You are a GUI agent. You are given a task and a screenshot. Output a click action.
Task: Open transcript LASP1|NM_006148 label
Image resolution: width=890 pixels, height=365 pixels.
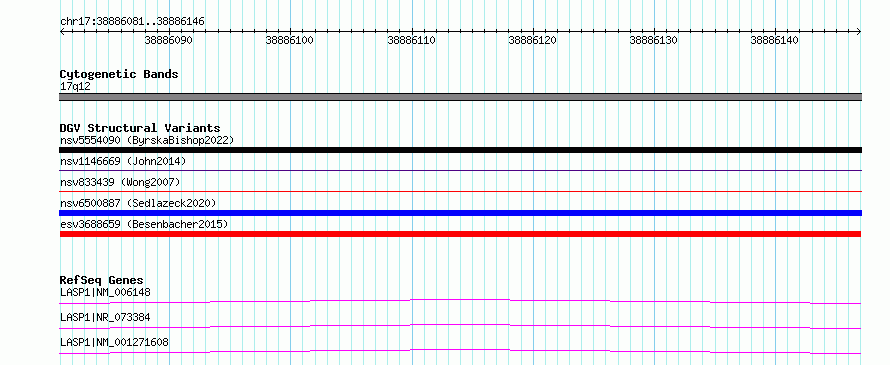tap(105, 292)
